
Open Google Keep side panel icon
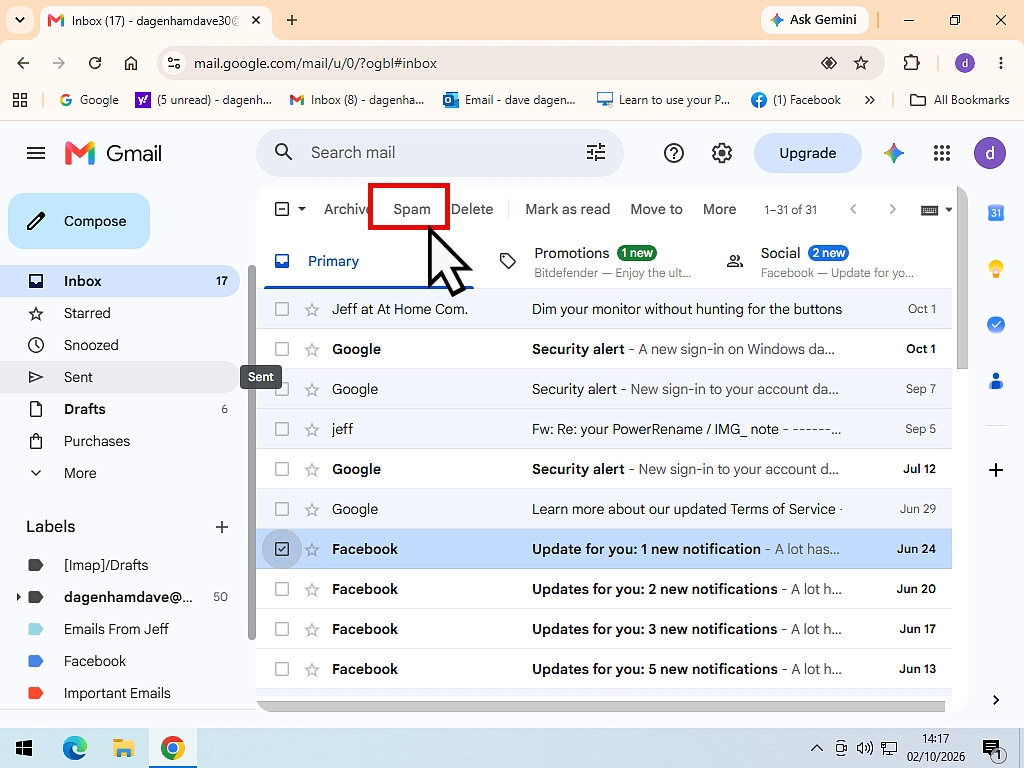995,268
